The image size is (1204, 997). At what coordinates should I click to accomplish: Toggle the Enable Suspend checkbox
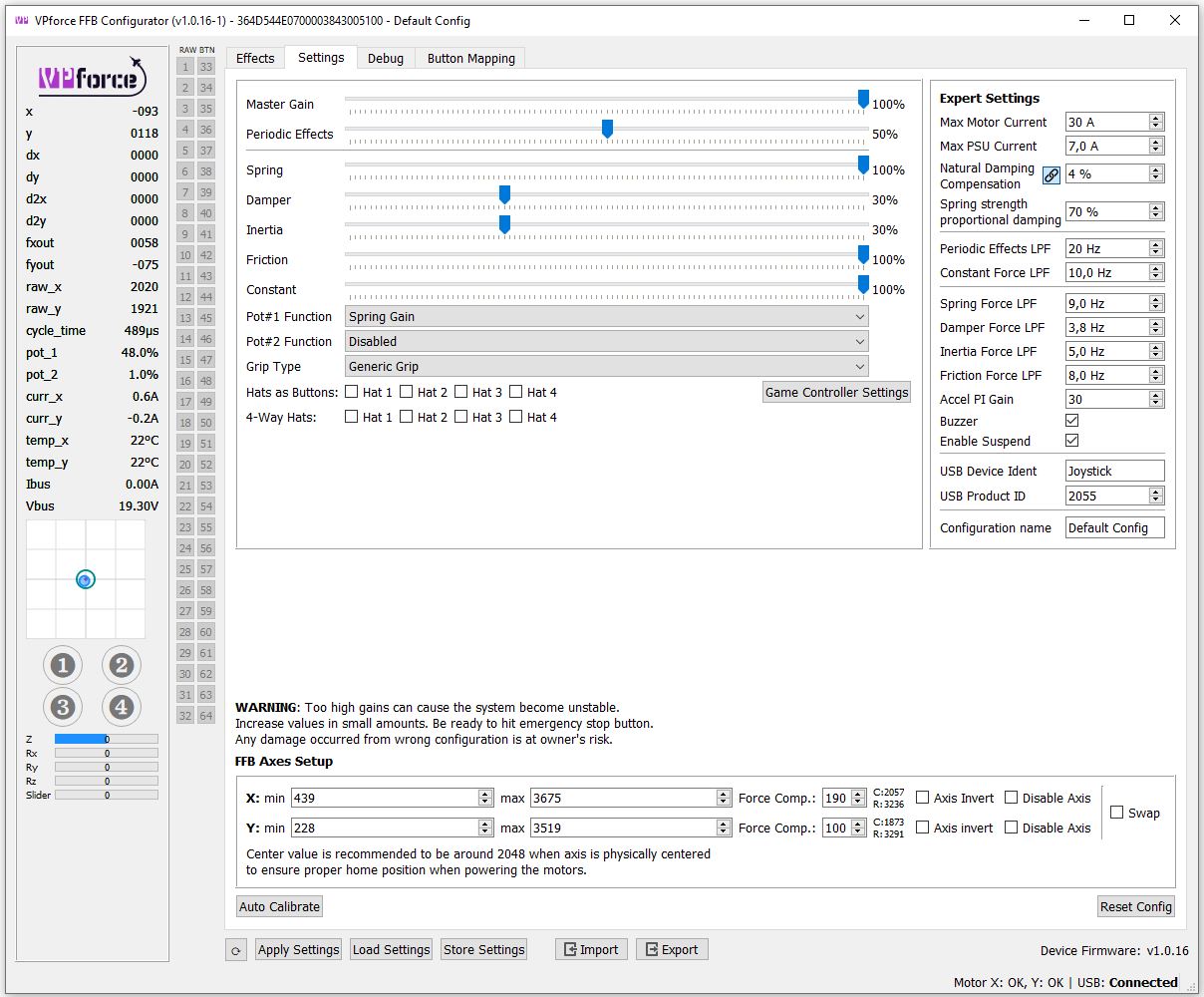click(1072, 441)
